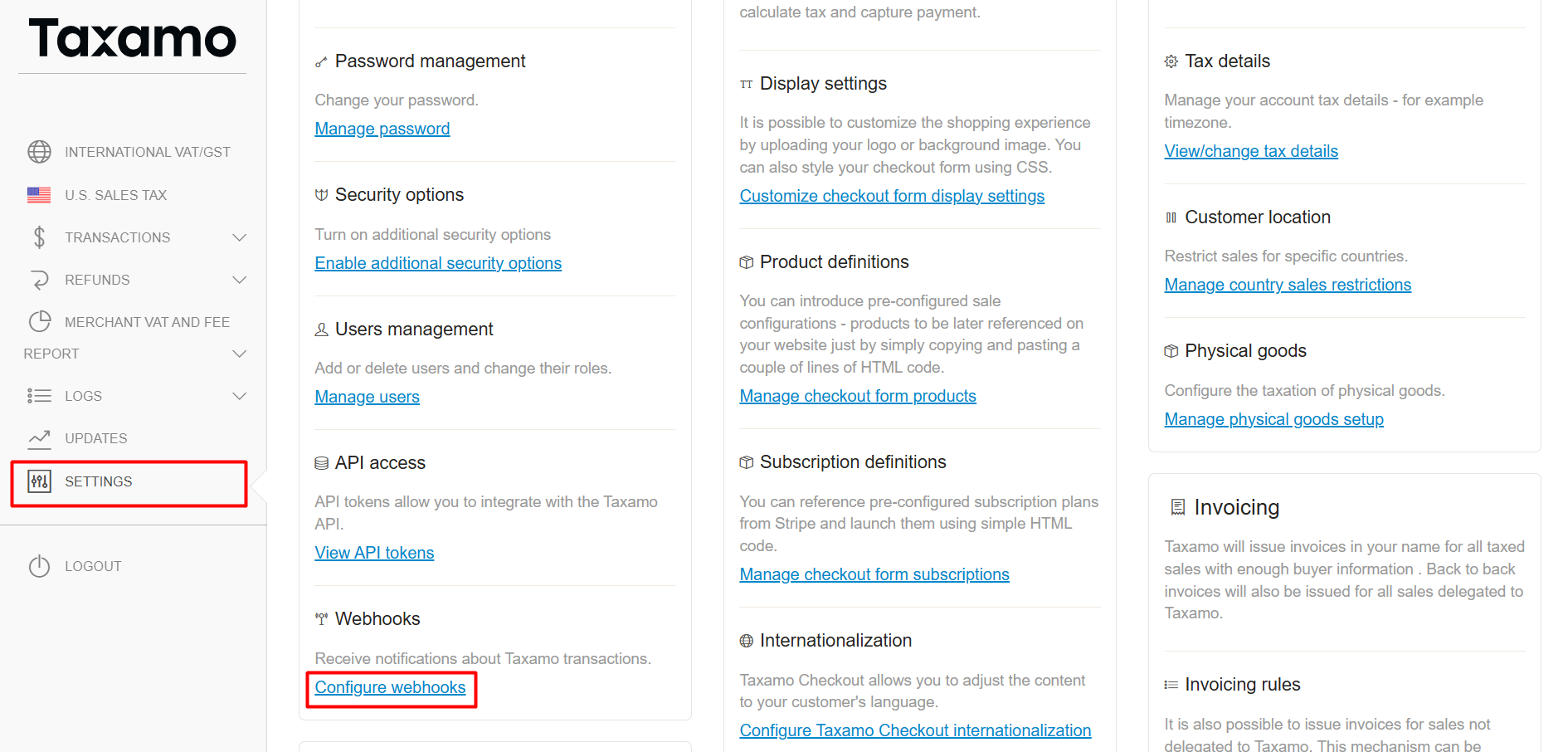
Task: Open Manage country sales restrictions link
Action: pos(1288,285)
